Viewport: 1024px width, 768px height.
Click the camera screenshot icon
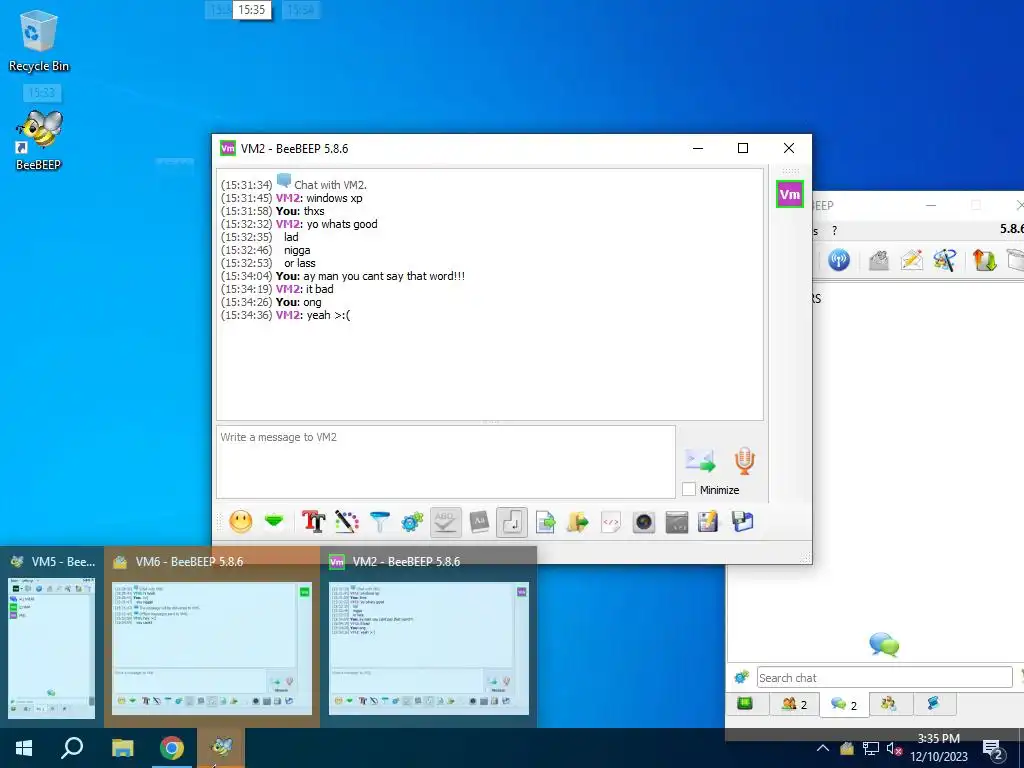click(x=644, y=522)
